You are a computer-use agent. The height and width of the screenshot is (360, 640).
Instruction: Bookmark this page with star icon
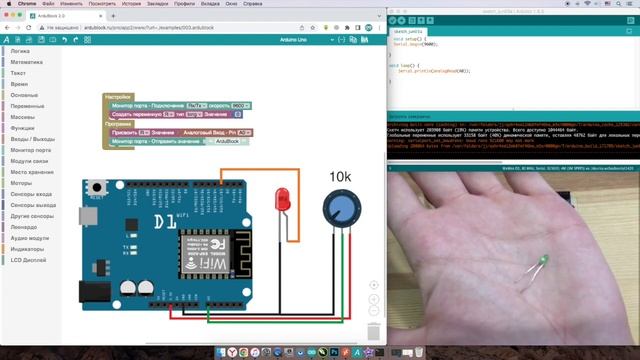click(x=313, y=28)
